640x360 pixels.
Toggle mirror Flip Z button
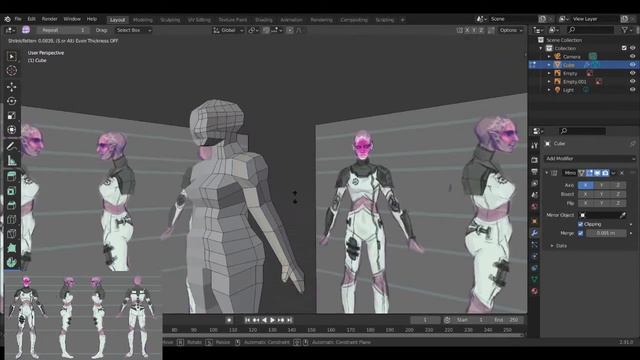[x=618, y=203]
